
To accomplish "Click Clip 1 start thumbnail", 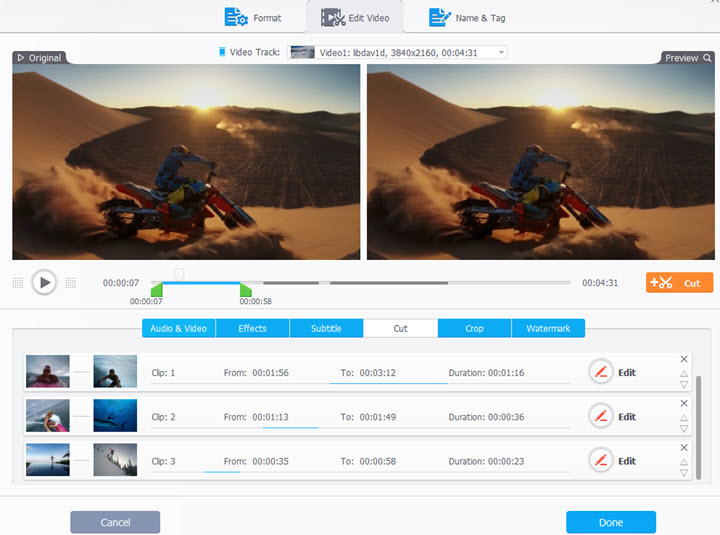I will tap(48, 371).
